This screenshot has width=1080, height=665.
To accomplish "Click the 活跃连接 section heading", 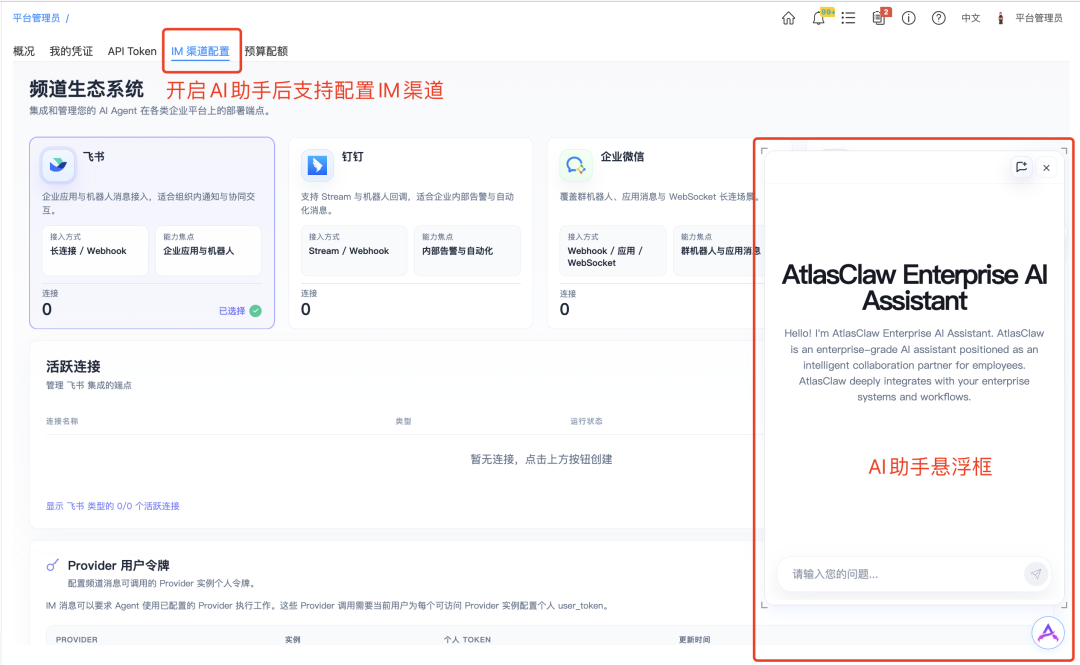I will point(73,366).
